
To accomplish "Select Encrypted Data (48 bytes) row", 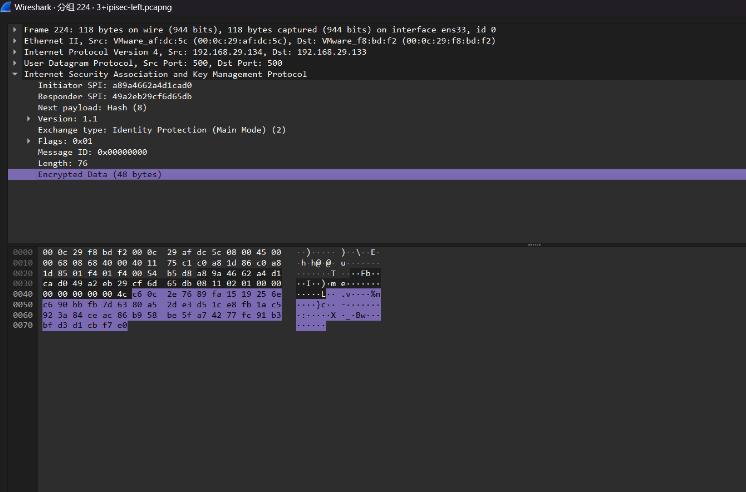I will pos(377,175).
